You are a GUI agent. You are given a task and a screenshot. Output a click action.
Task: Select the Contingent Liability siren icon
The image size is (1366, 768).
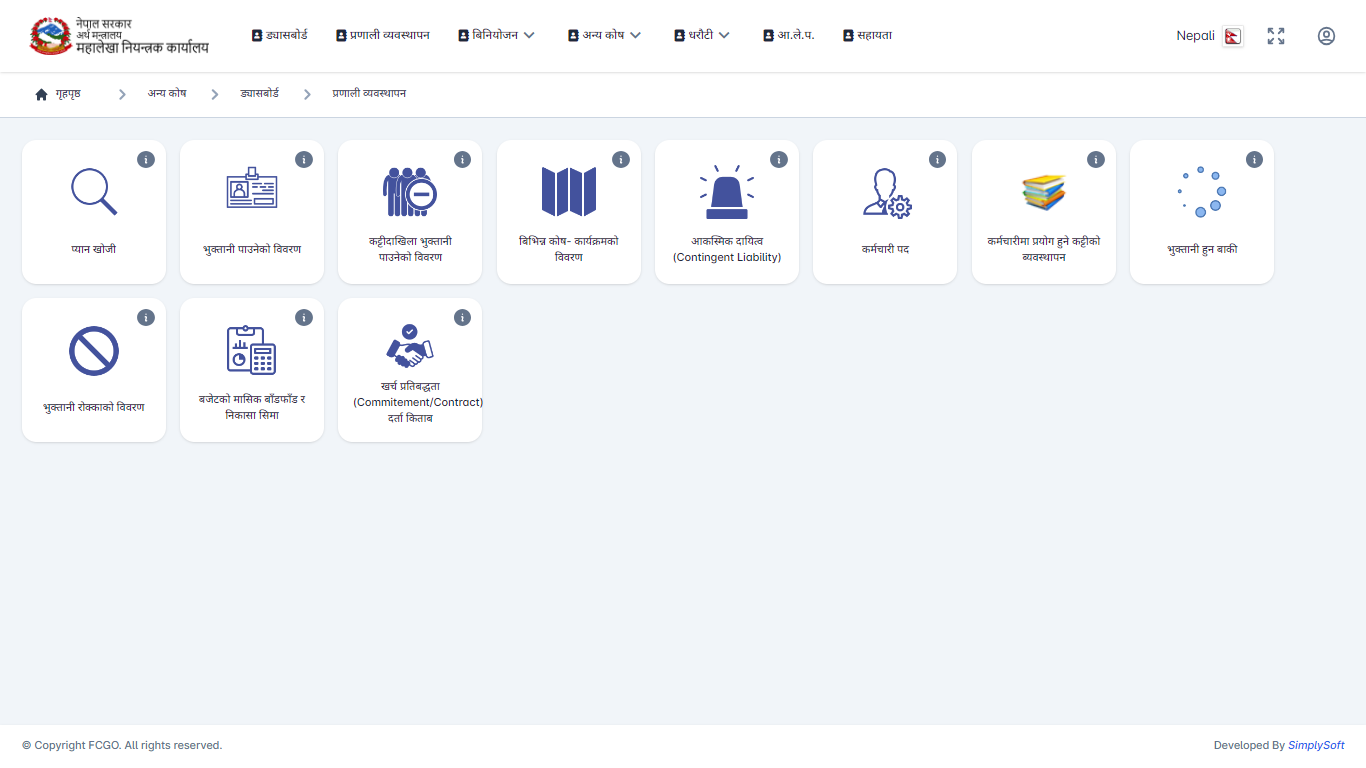727,193
